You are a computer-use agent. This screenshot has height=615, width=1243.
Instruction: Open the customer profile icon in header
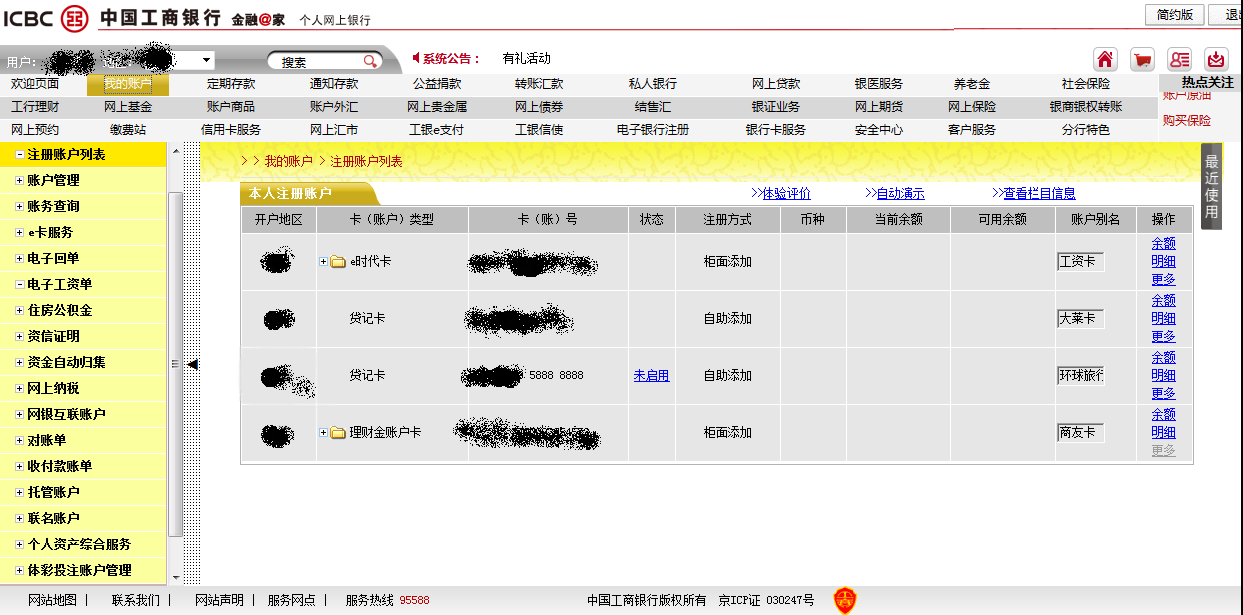point(1179,58)
